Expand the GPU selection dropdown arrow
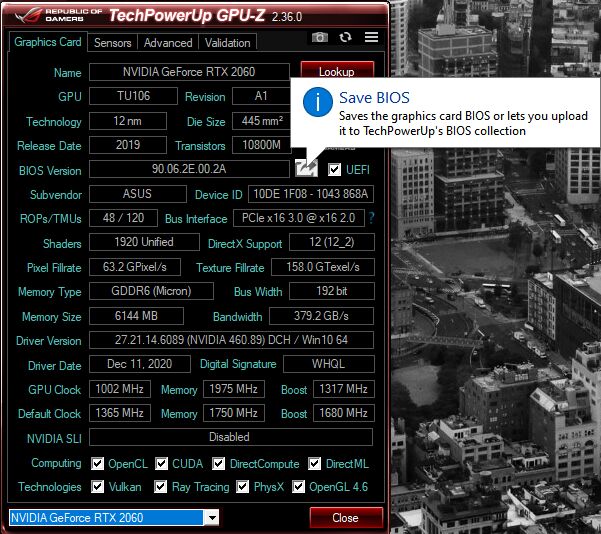Viewport: 601px width, 534px height. [212, 518]
